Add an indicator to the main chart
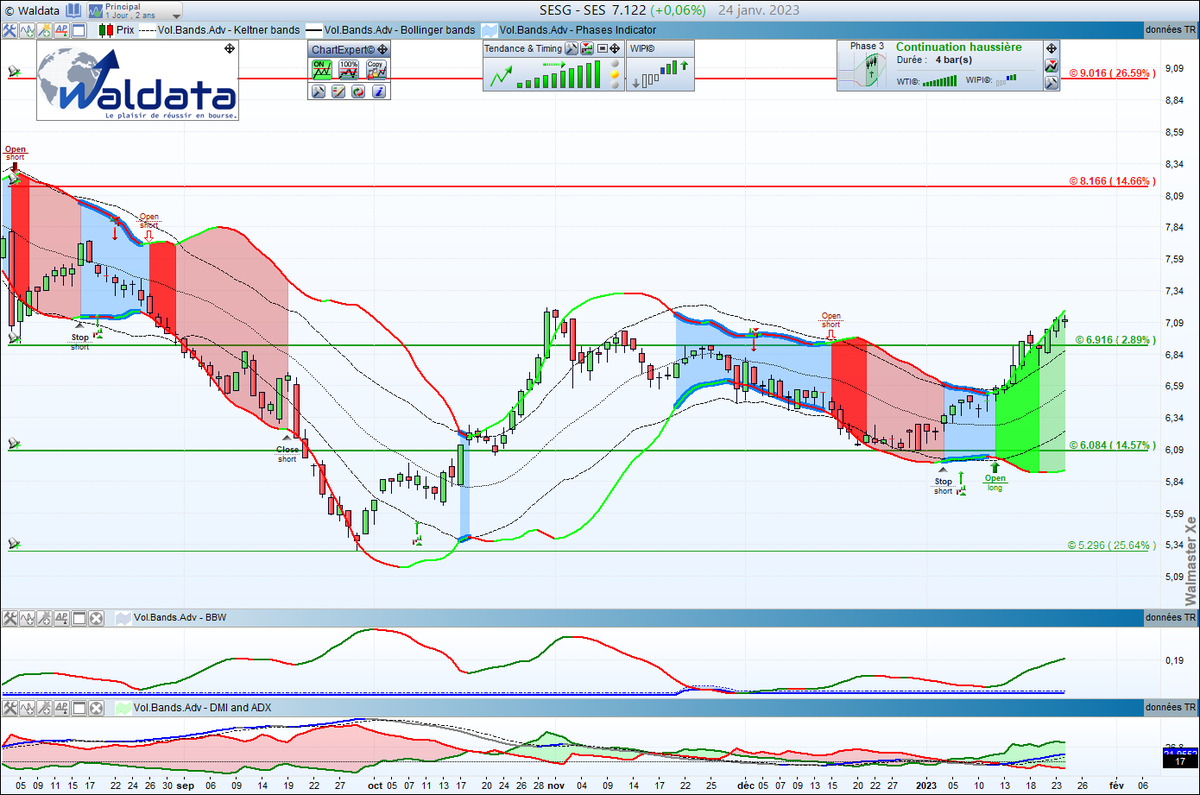This screenshot has height=795, width=1200. [x=27, y=30]
